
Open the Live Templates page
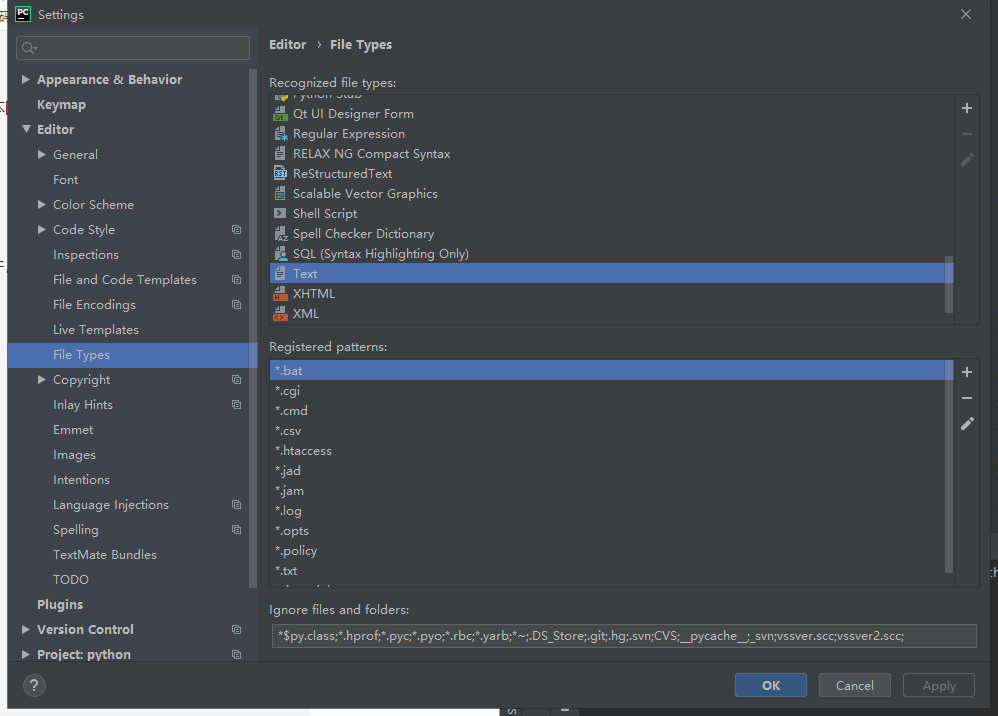(95, 330)
